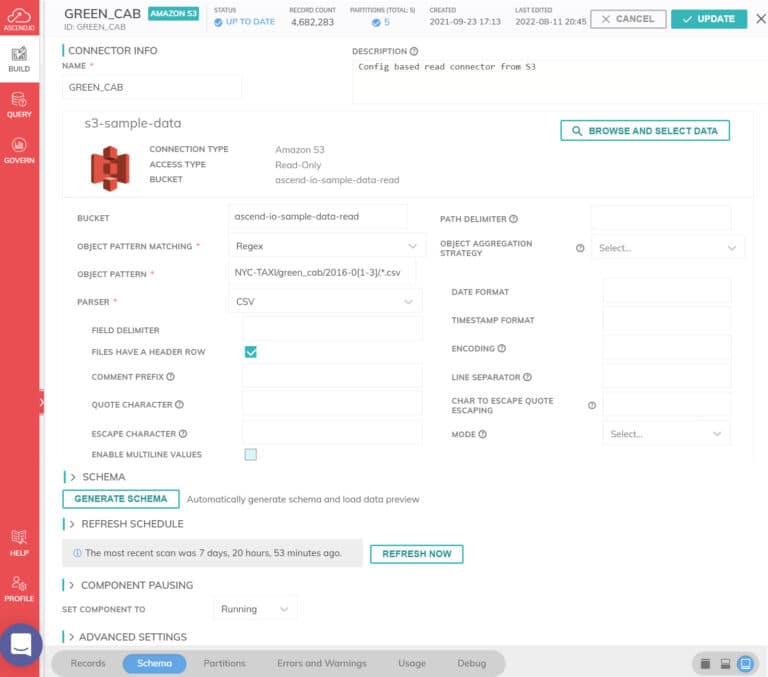
Task: Click Browse and Select Data
Action: tap(645, 131)
